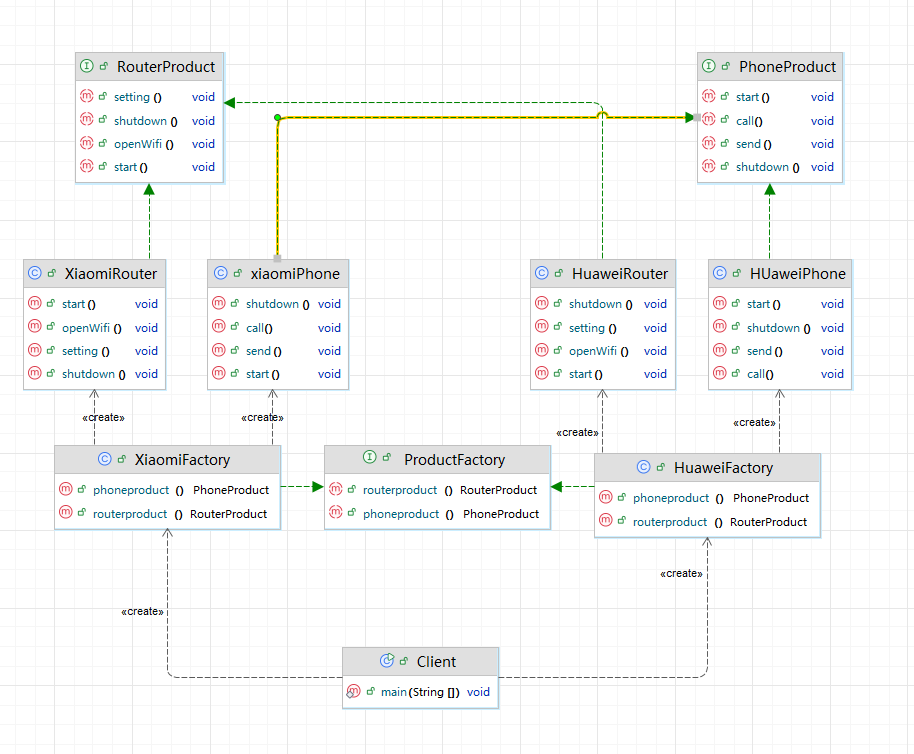The width and height of the screenshot is (914, 754).
Task: Click RouterProduct return type in ProductFactory
Action: (x=498, y=490)
